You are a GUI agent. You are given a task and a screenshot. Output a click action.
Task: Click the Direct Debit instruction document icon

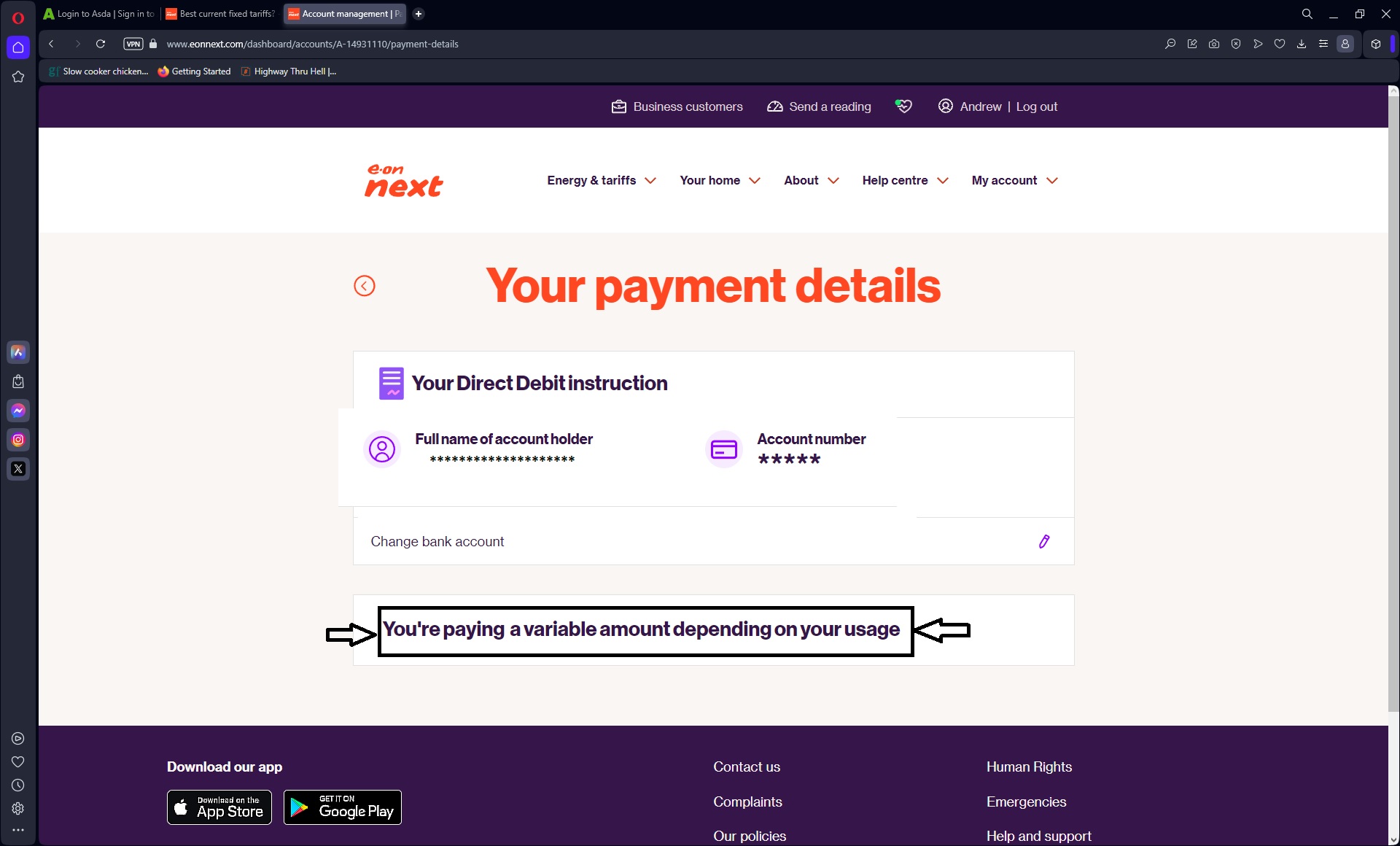pos(391,383)
